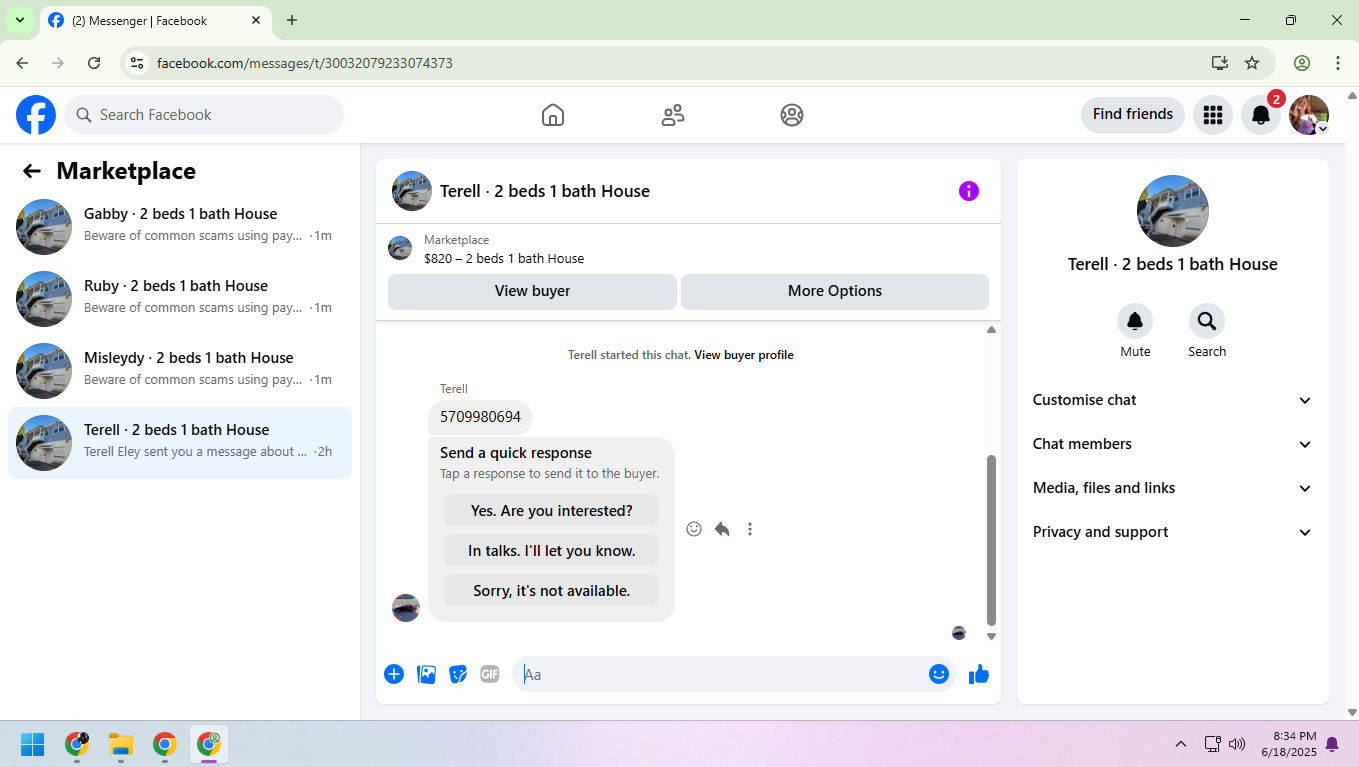This screenshot has width=1359, height=767.
Task: Click the large house photo in right panel
Action: tap(1173, 211)
